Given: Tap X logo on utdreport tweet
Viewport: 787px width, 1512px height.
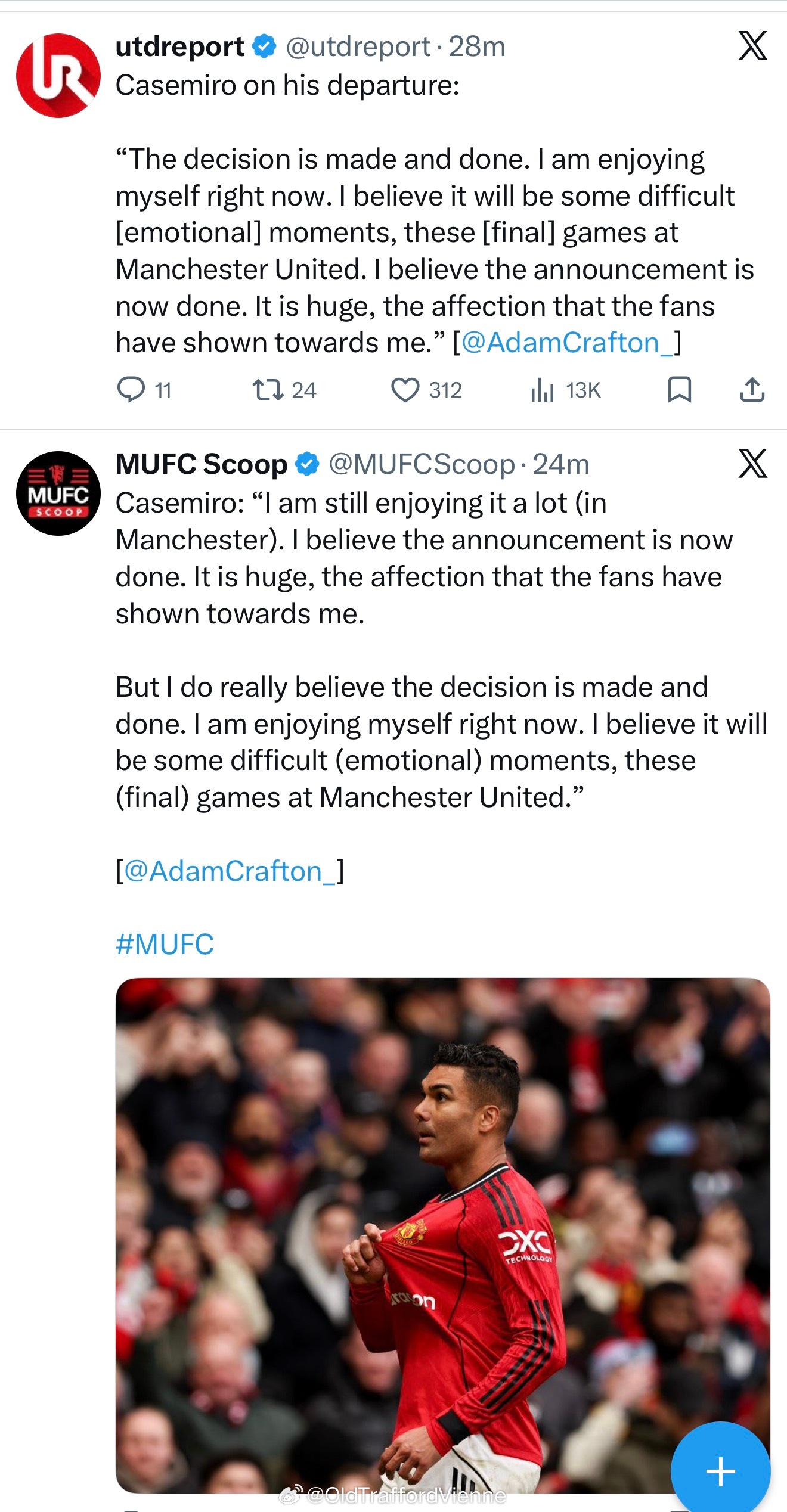Looking at the screenshot, I should pos(752,46).
